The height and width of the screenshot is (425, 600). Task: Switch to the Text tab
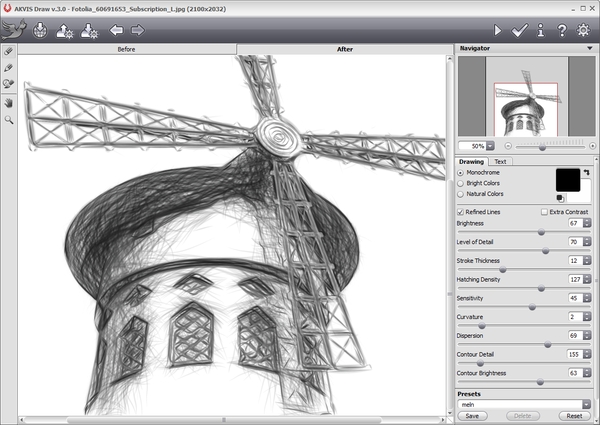500,161
